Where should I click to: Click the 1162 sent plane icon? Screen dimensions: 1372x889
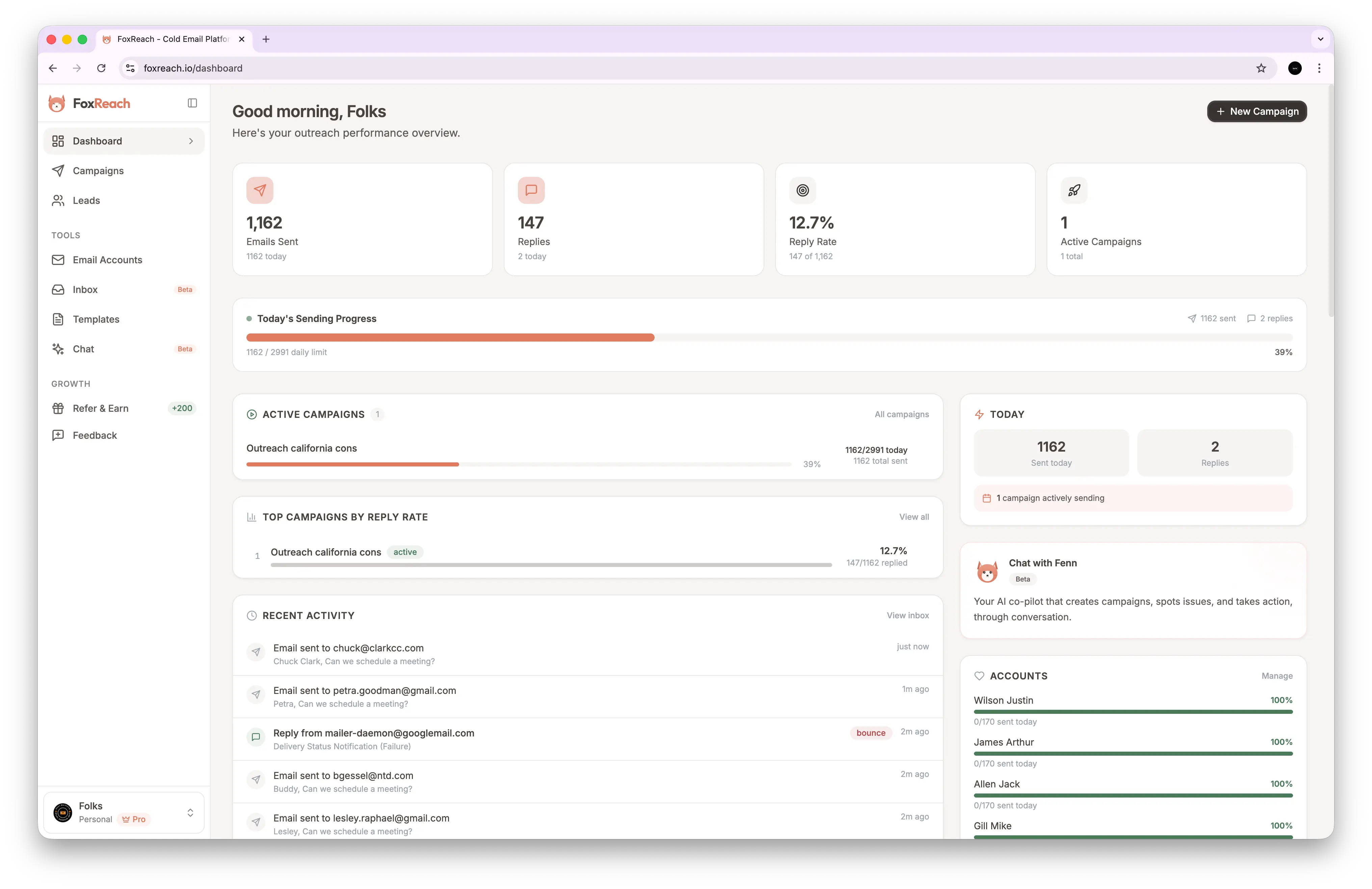(x=1192, y=319)
